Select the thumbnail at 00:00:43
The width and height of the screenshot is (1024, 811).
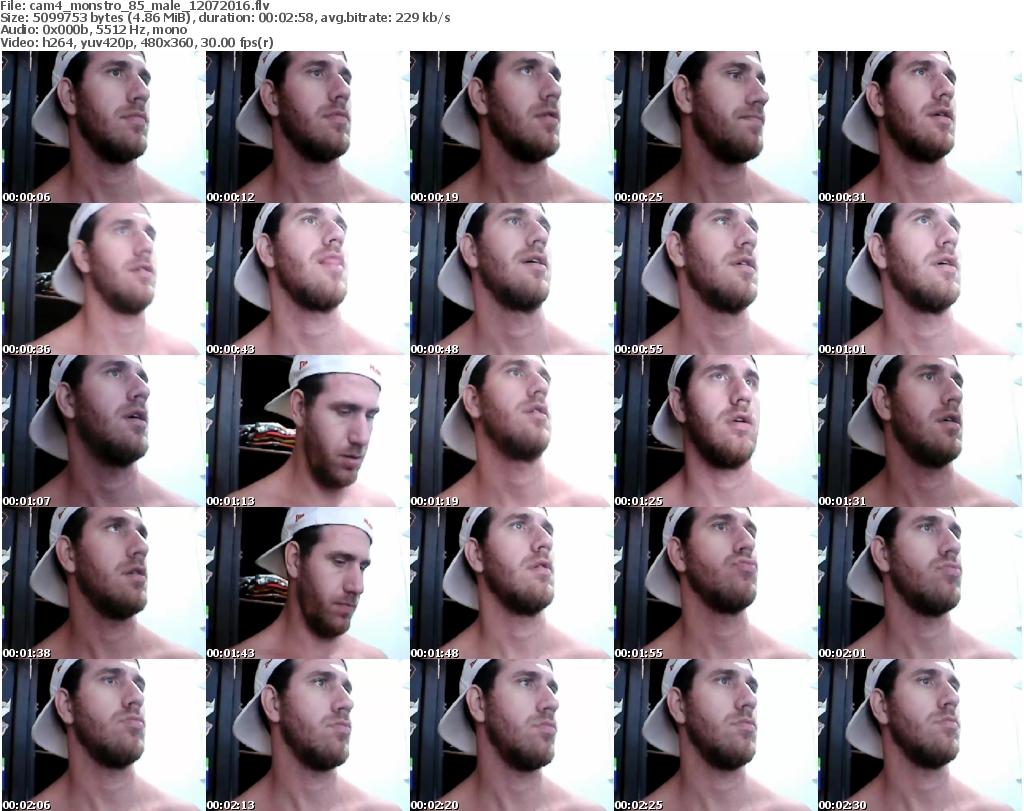coord(307,279)
